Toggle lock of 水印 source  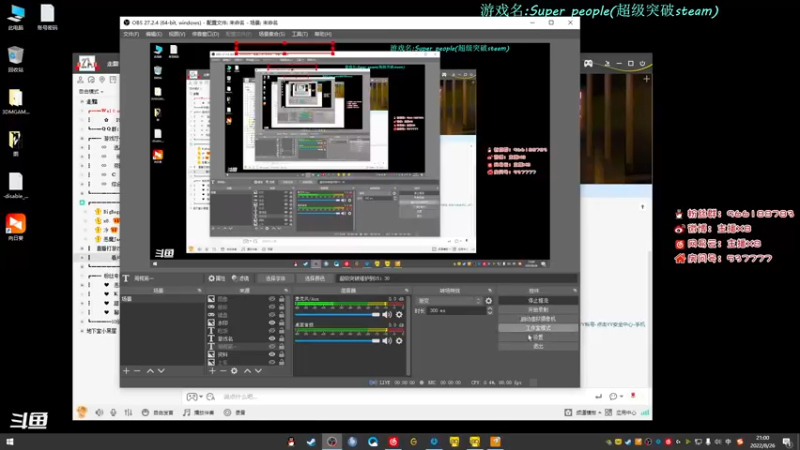[282, 323]
